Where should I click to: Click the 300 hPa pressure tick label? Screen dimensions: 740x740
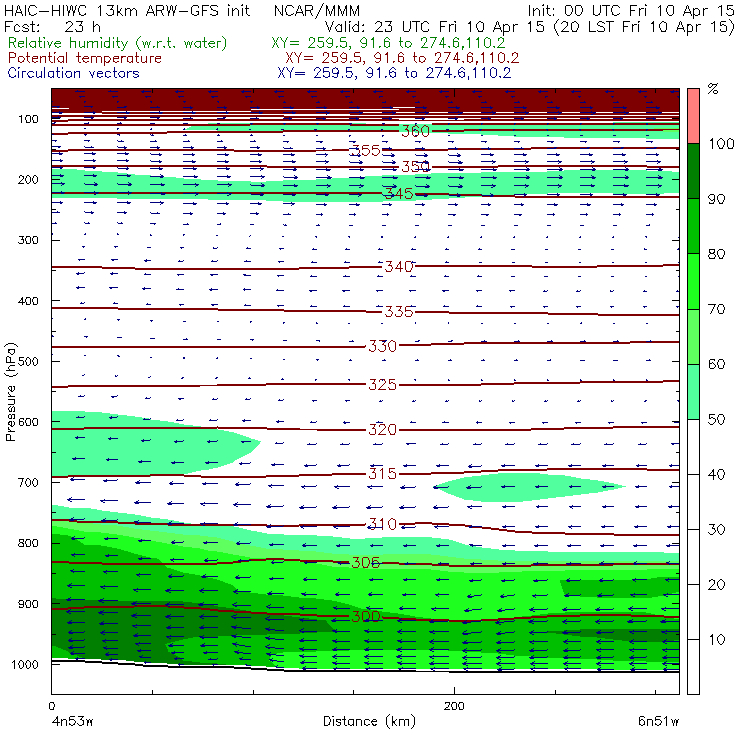click(x=28, y=240)
